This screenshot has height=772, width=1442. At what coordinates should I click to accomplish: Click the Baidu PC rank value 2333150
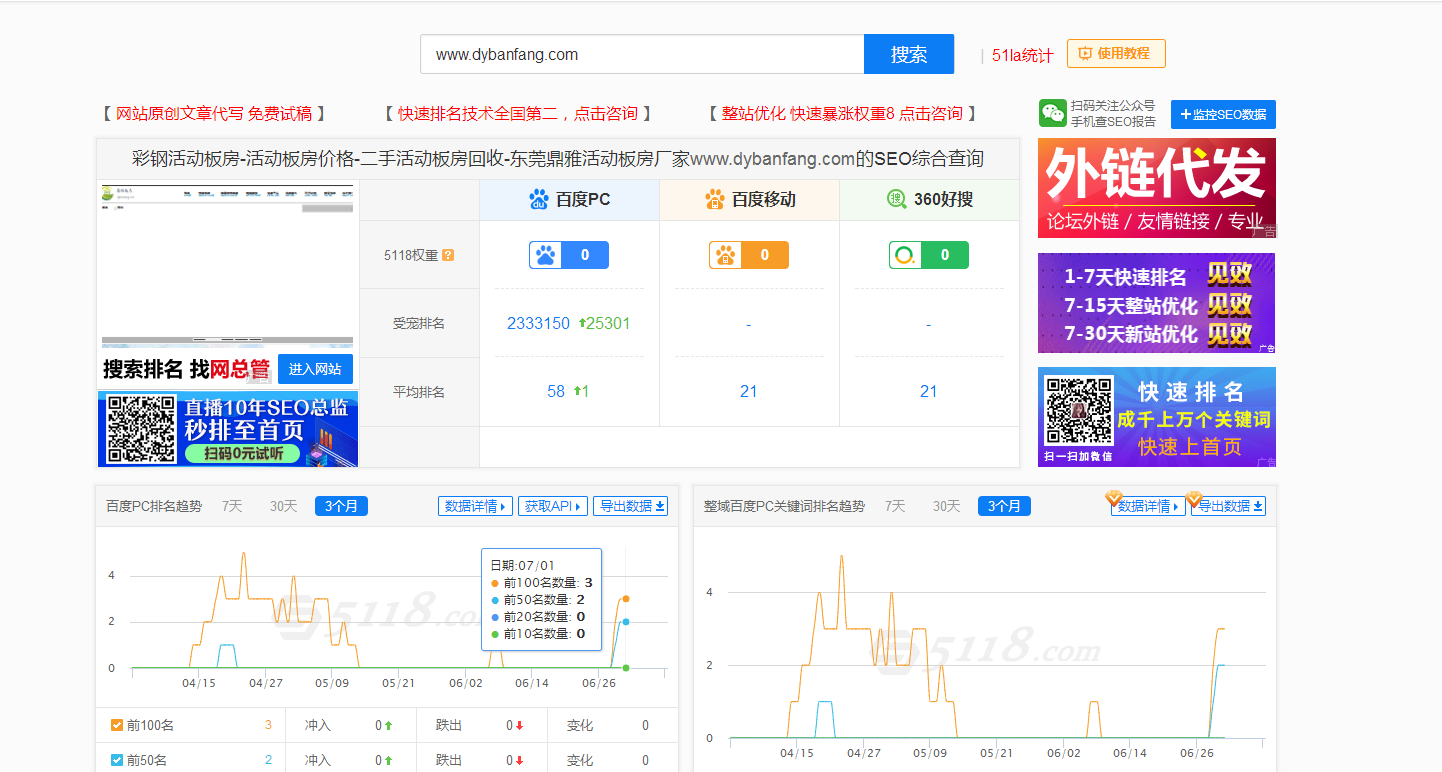point(538,323)
